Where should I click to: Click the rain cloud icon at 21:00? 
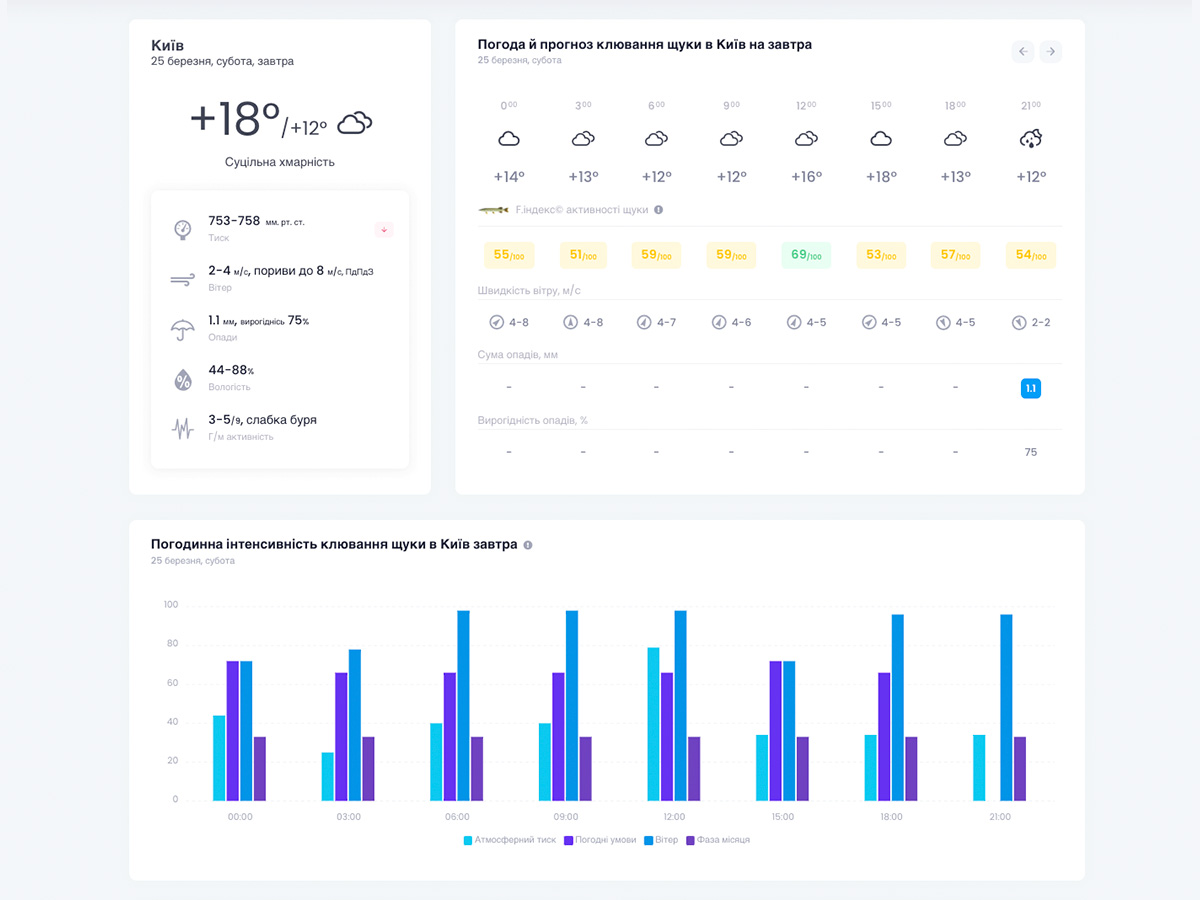point(1030,139)
